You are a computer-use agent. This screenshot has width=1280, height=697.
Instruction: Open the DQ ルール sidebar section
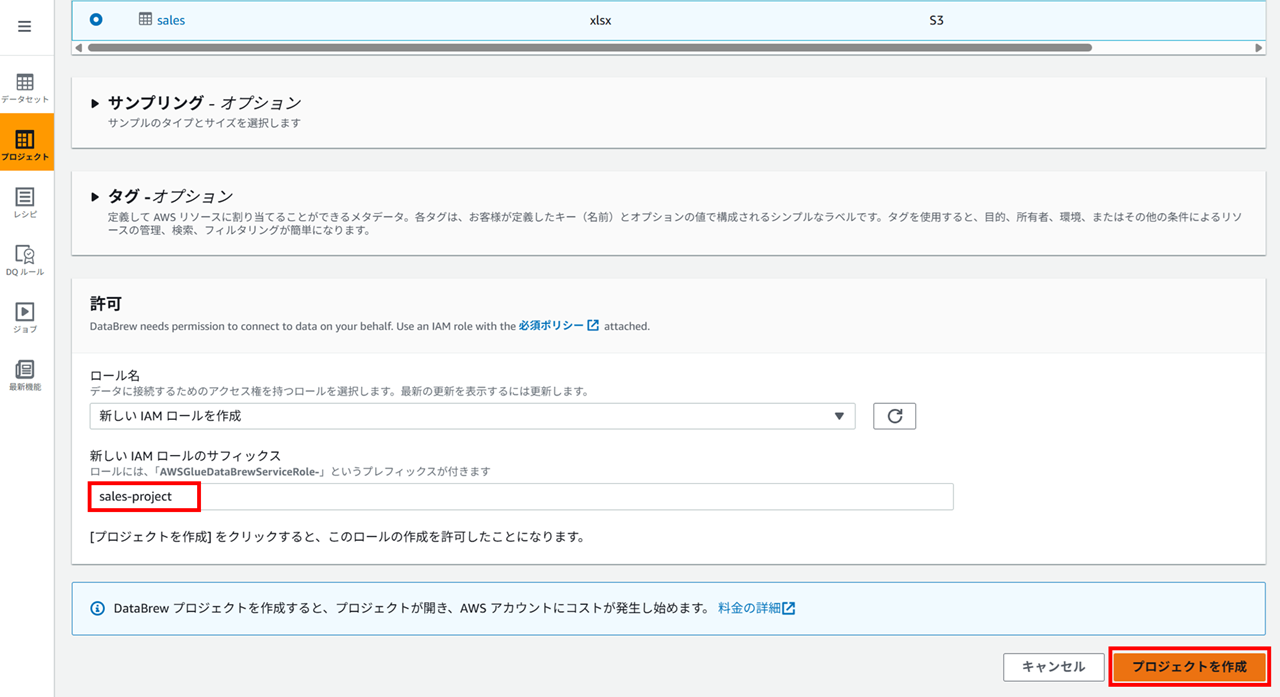point(25,260)
